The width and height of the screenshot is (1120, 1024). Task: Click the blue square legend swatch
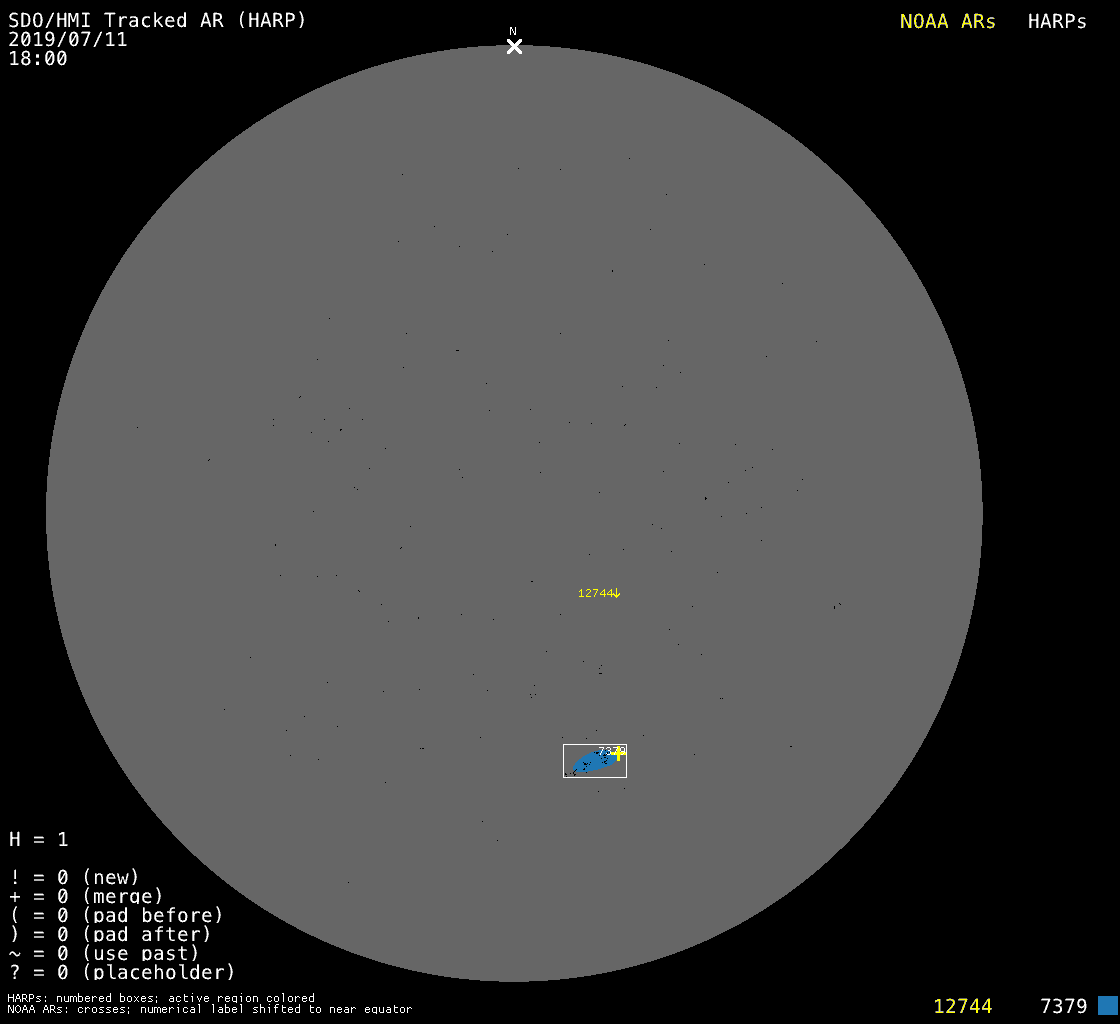pyautogui.click(x=1107, y=1005)
